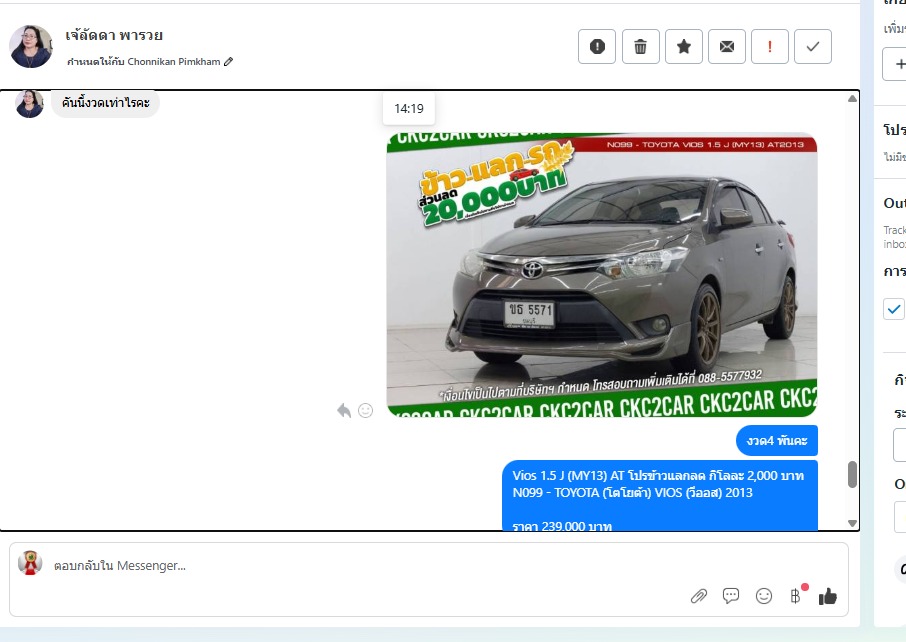
Task: Click the chat scrollbar up arrow
Action: [852, 98]
